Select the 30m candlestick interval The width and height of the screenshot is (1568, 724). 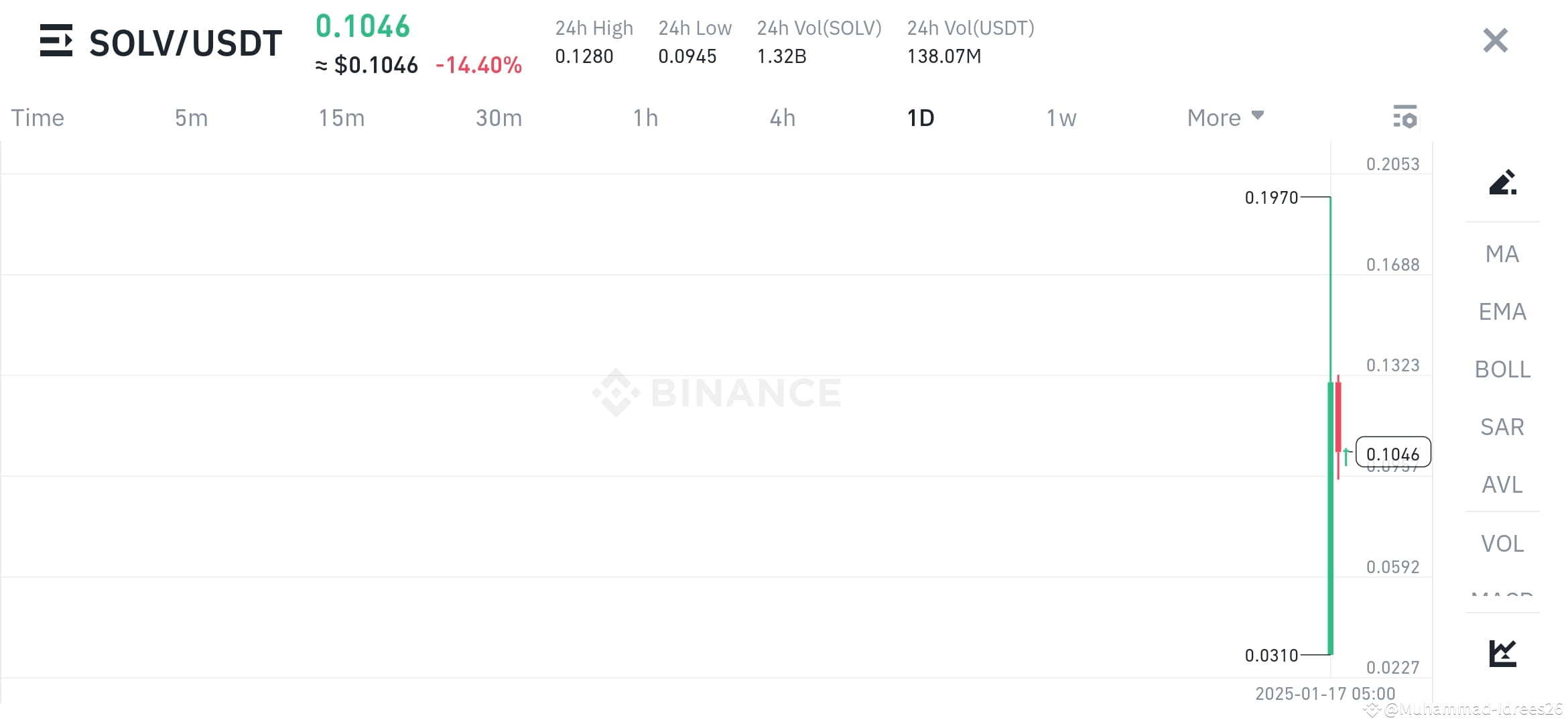(x=499, y=117)
